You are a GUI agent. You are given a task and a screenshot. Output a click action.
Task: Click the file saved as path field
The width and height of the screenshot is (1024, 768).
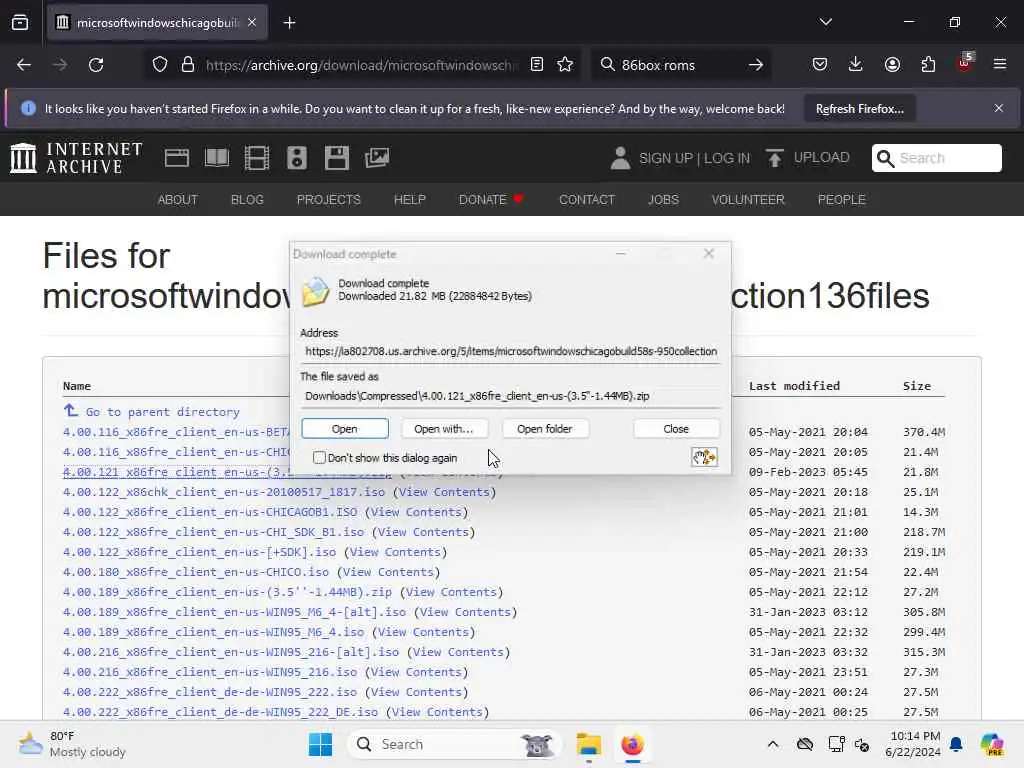point(511,396)
